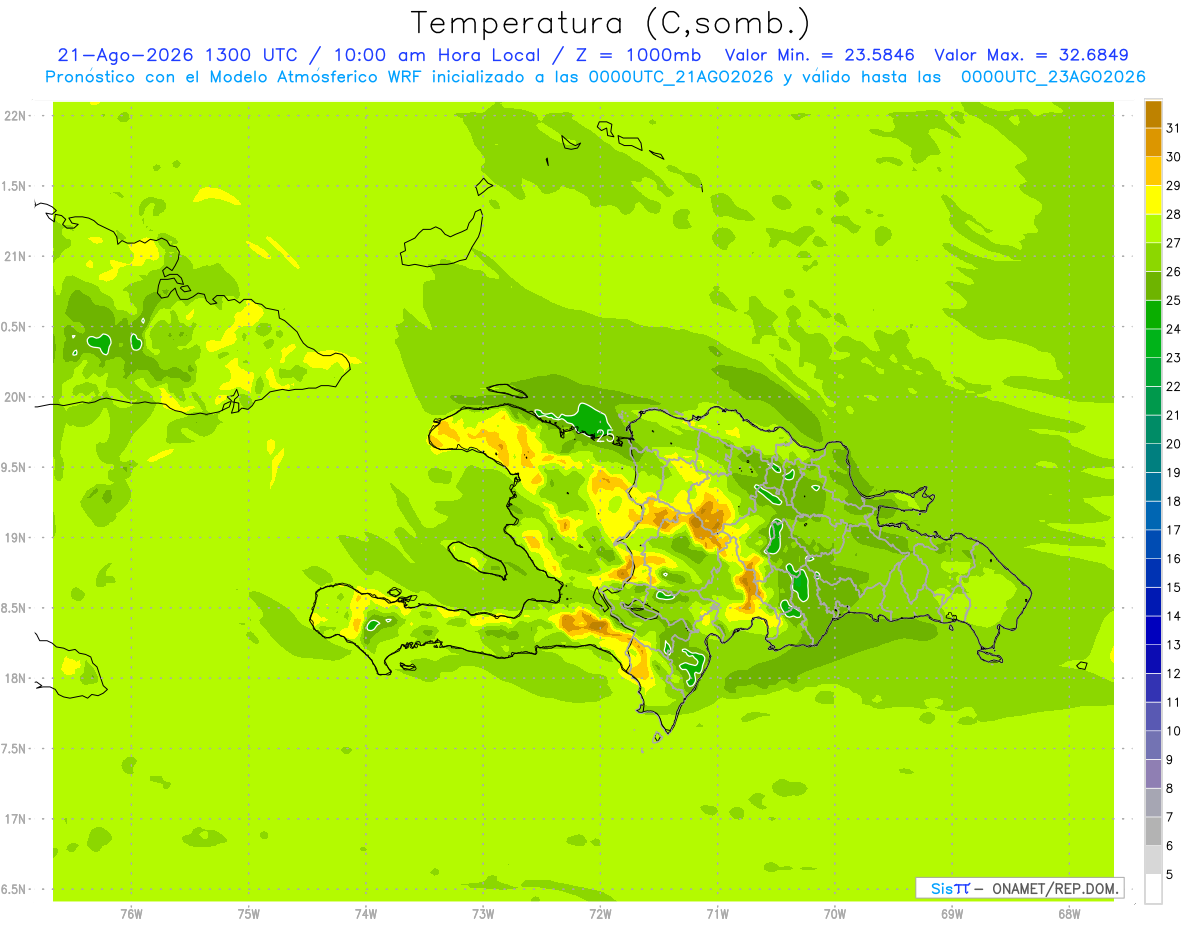Click the 74W longitude axis label
This screenshot has width=1200, height=927.
pos(366,913)
